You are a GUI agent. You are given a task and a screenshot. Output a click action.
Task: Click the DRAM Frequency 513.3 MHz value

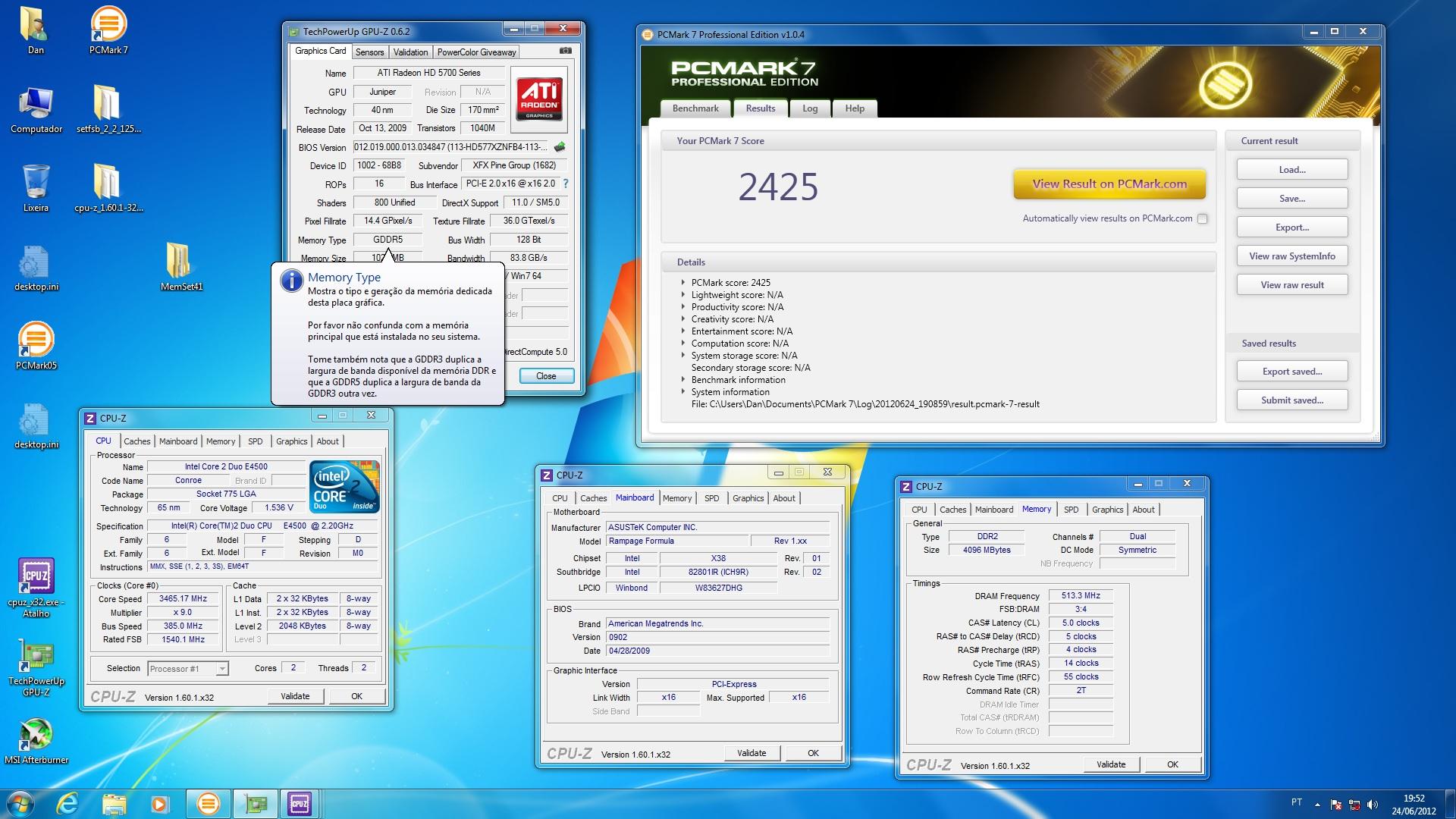1081,596
